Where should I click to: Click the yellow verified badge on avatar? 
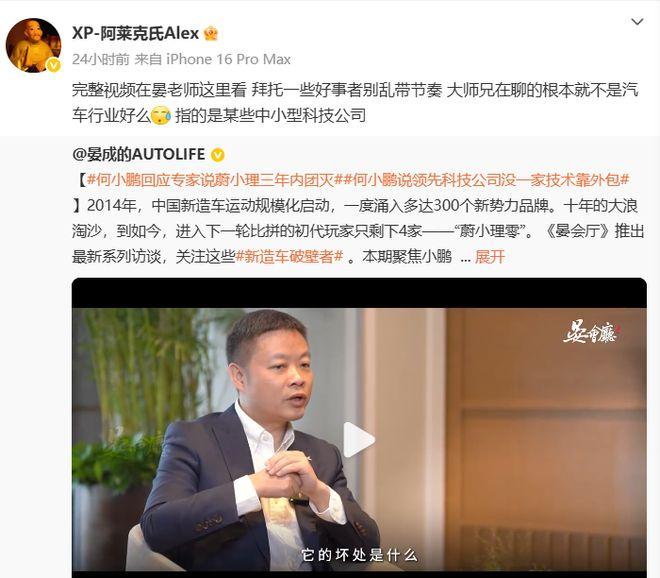[x=53, y=65]
